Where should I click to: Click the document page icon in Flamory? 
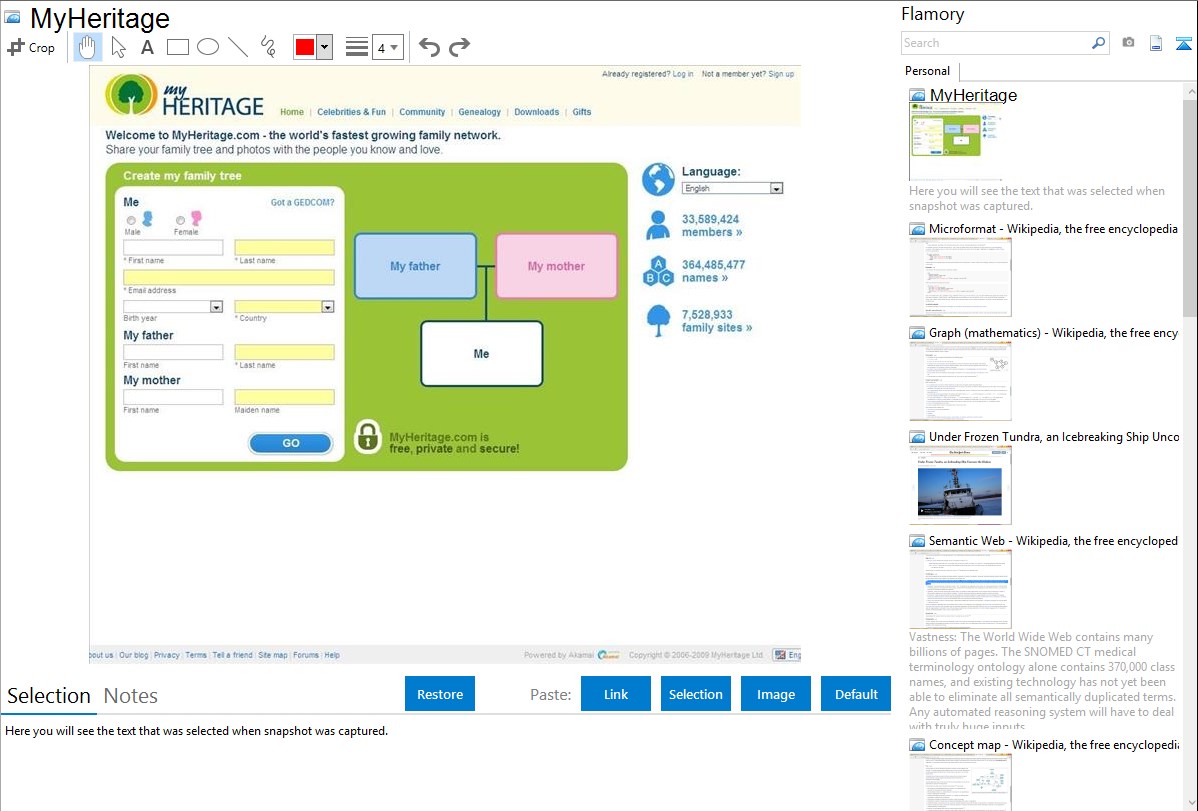(x=1156, y=43)
